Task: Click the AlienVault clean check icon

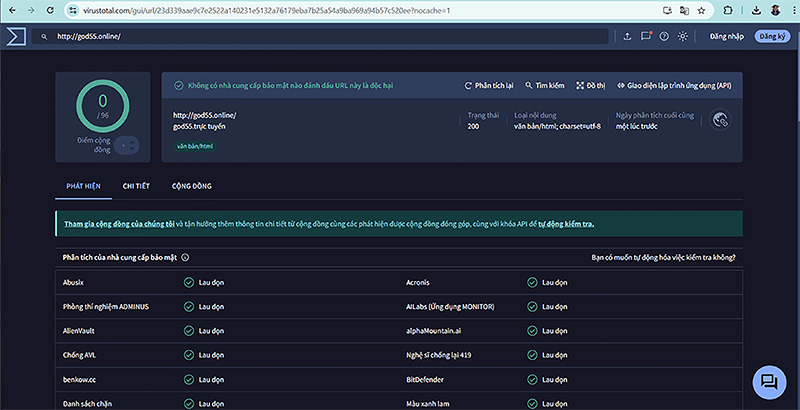Action: (189, 331)
